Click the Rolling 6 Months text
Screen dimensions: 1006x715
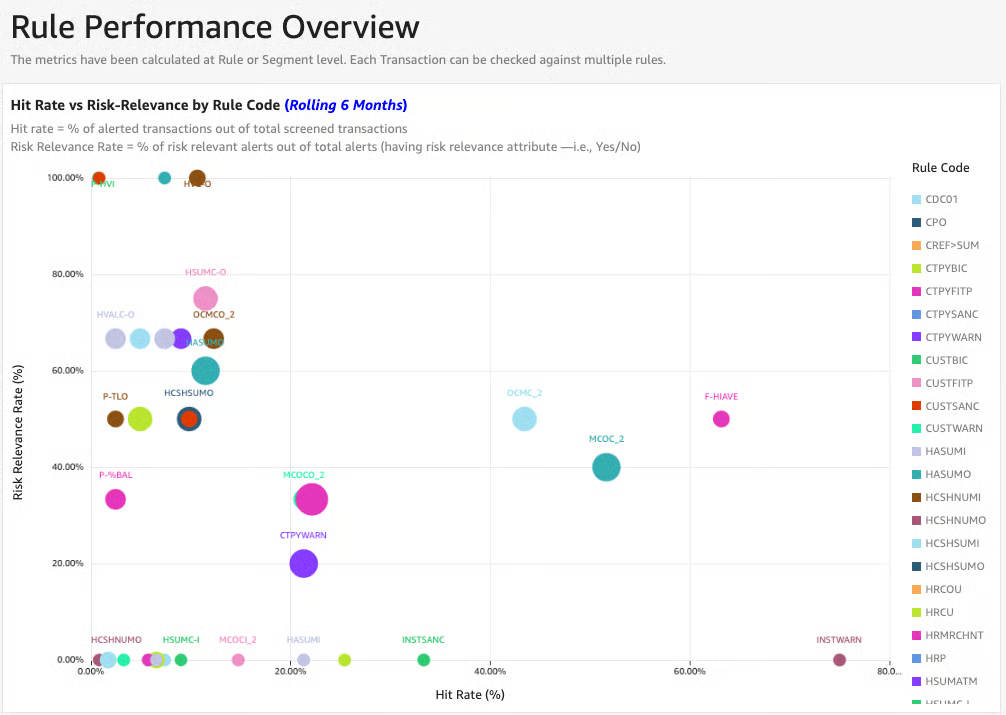pos(346,105)
